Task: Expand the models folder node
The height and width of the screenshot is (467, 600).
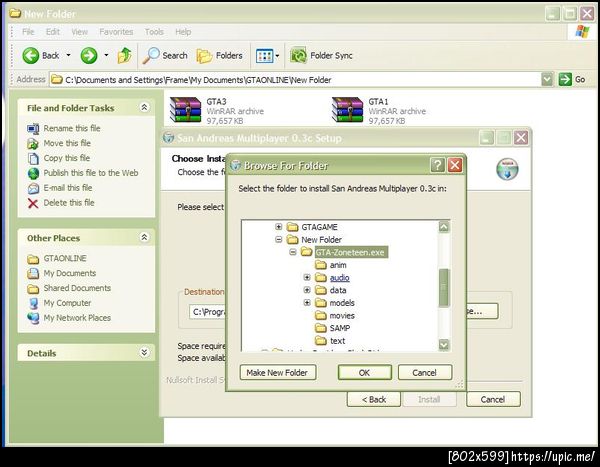Action: [307, 302]
